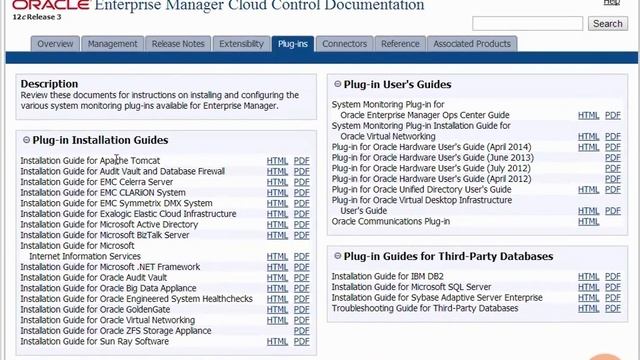Viewport: 640px width, 360px height.
Task: Open PDF for Virtual Desktop Infrastructure User's Guide
Action: click(613, 211)
